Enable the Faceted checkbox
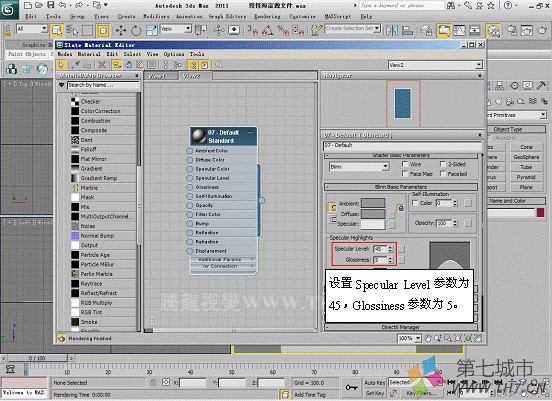 pyautogui.click(x=443, y=174)
